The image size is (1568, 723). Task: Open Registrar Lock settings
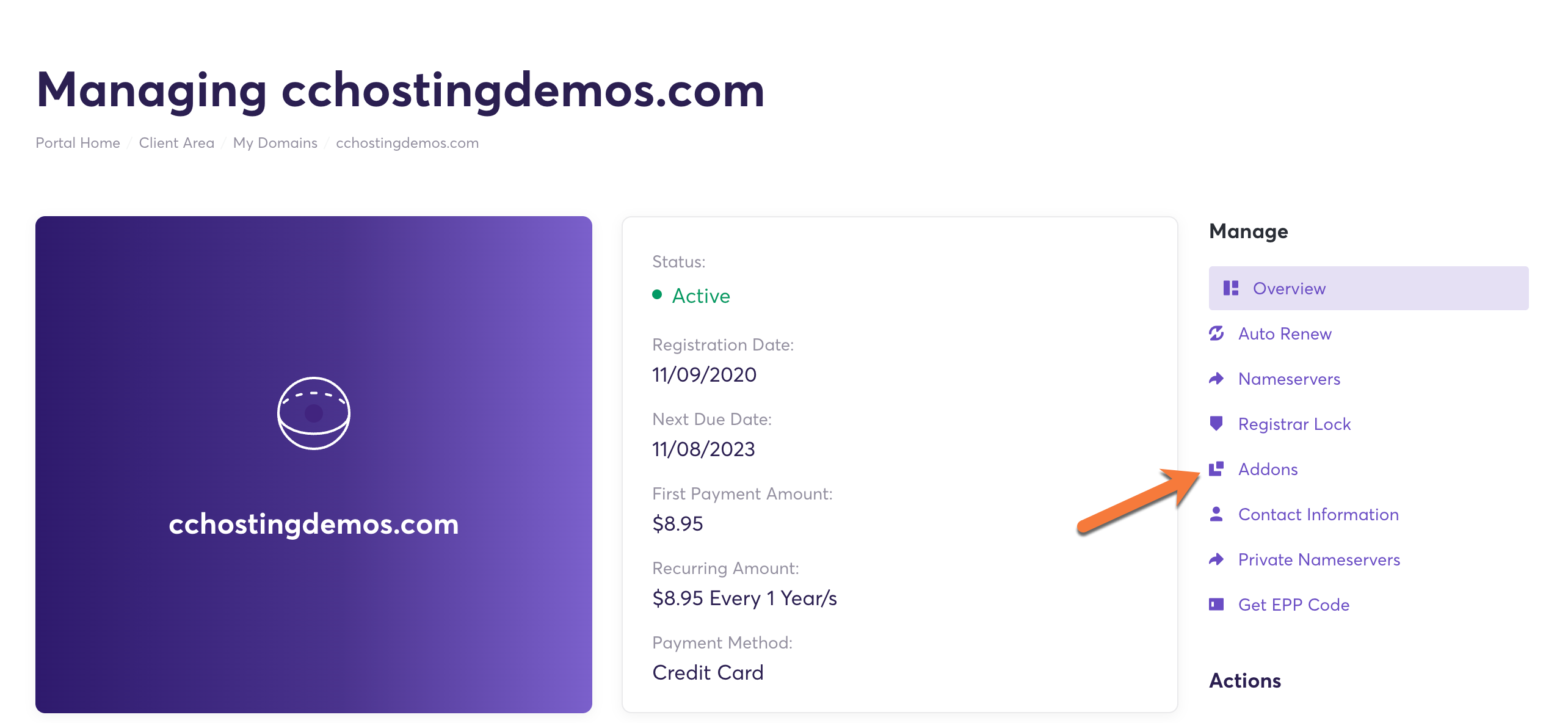pos(1294,424)
